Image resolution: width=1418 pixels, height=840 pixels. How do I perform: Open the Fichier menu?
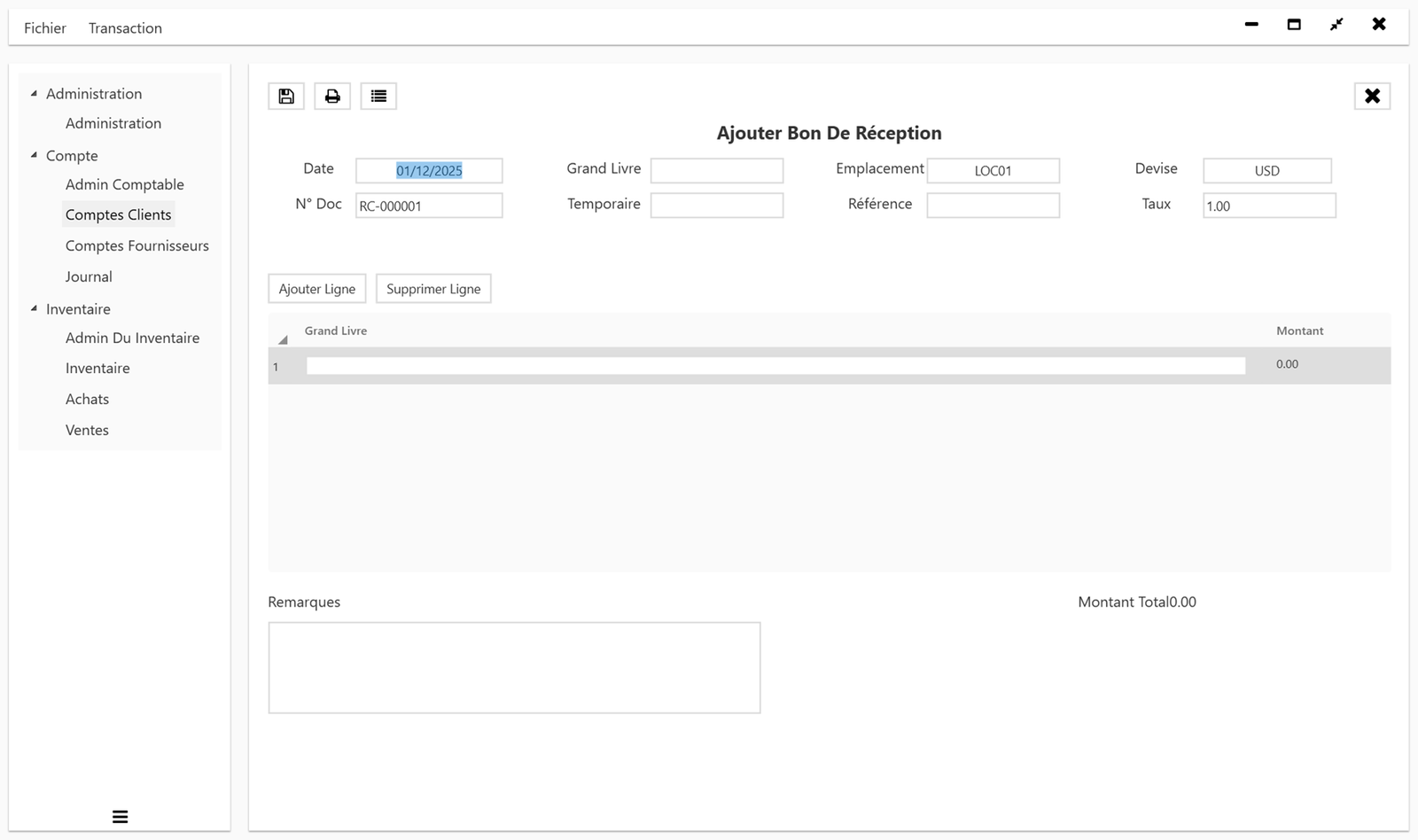coord(44,27)
